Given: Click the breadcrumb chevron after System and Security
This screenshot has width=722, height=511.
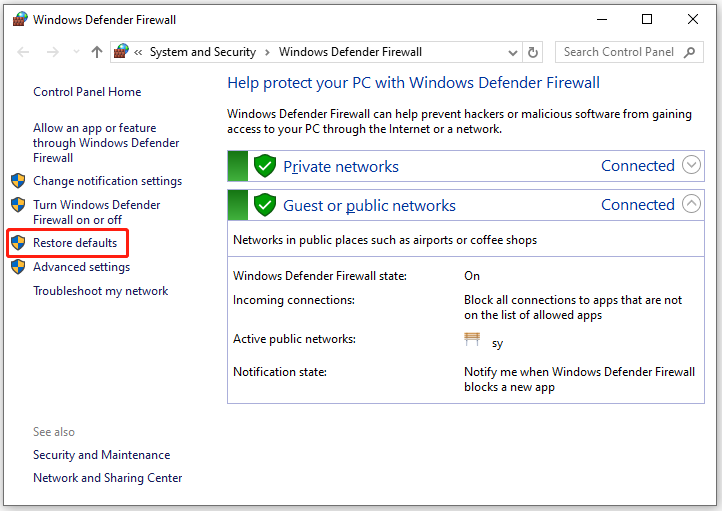Looking at the screenshot, I should [x=267, y=52].
